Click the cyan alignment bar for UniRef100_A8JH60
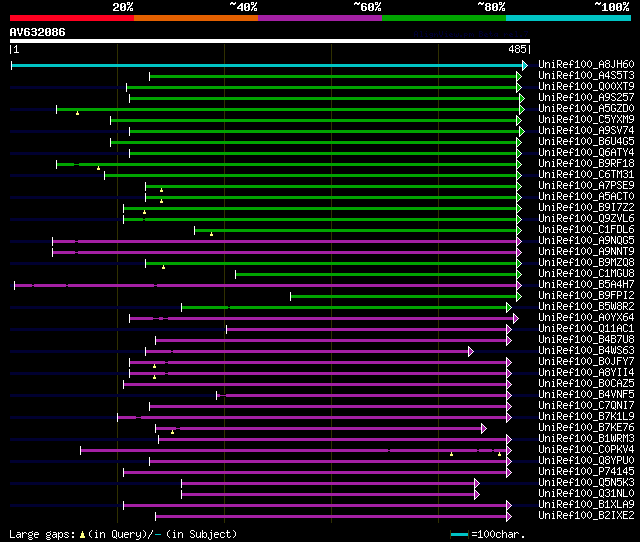Viewport: 640px width, 542px height. [267, 65]
